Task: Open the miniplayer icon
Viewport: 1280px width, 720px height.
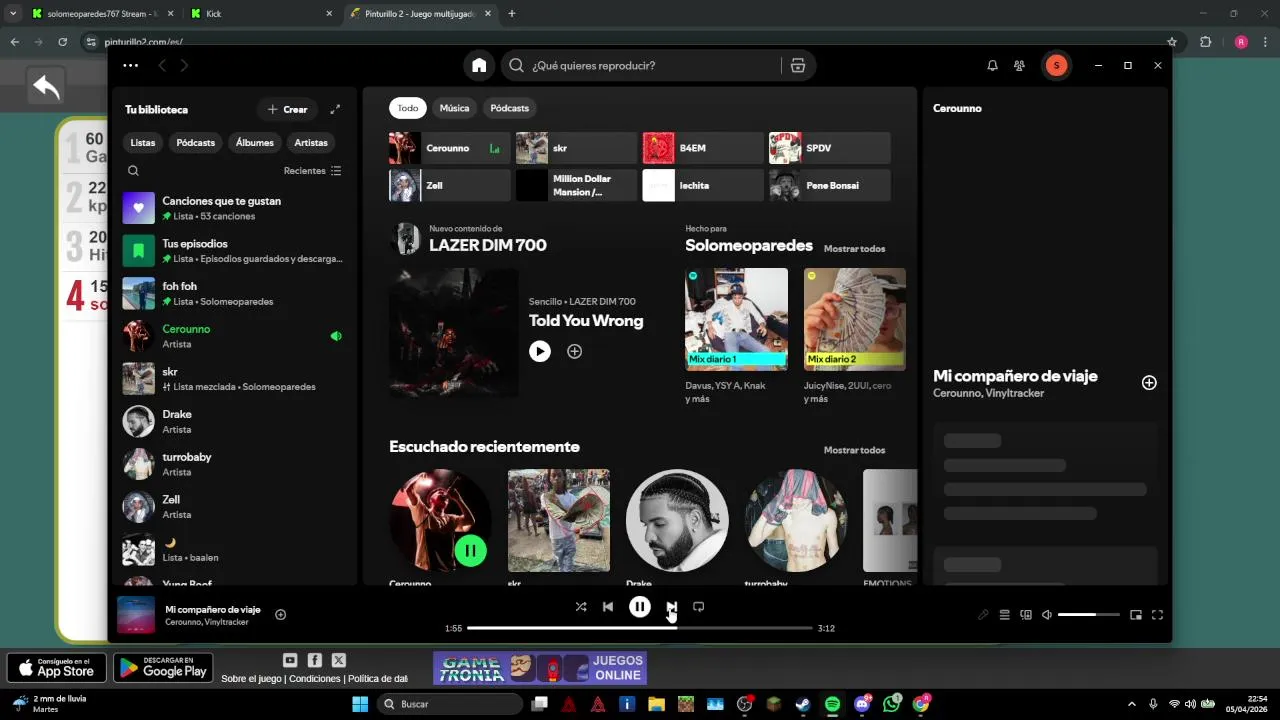Action: tap(1136, 615)
